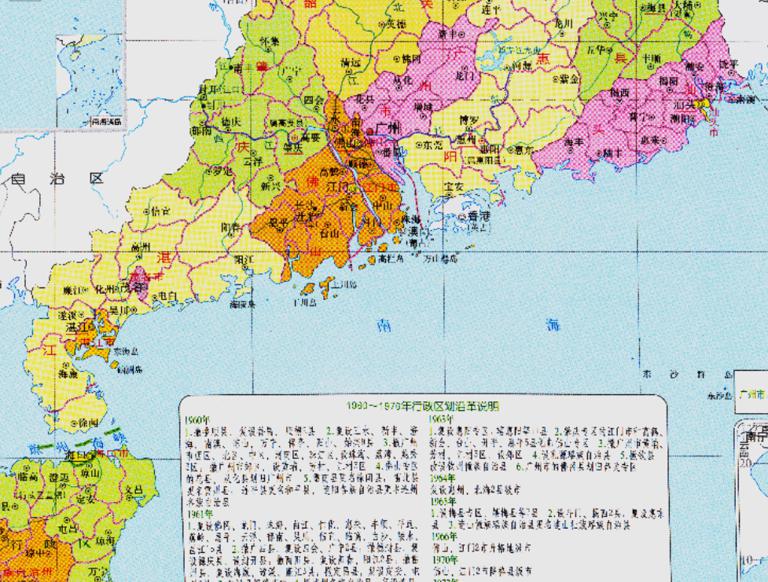Viewport: 768px width, 582px height.
Task: Select the 海康 label on Leizhou peninsula
Action: tap(67, 374)
